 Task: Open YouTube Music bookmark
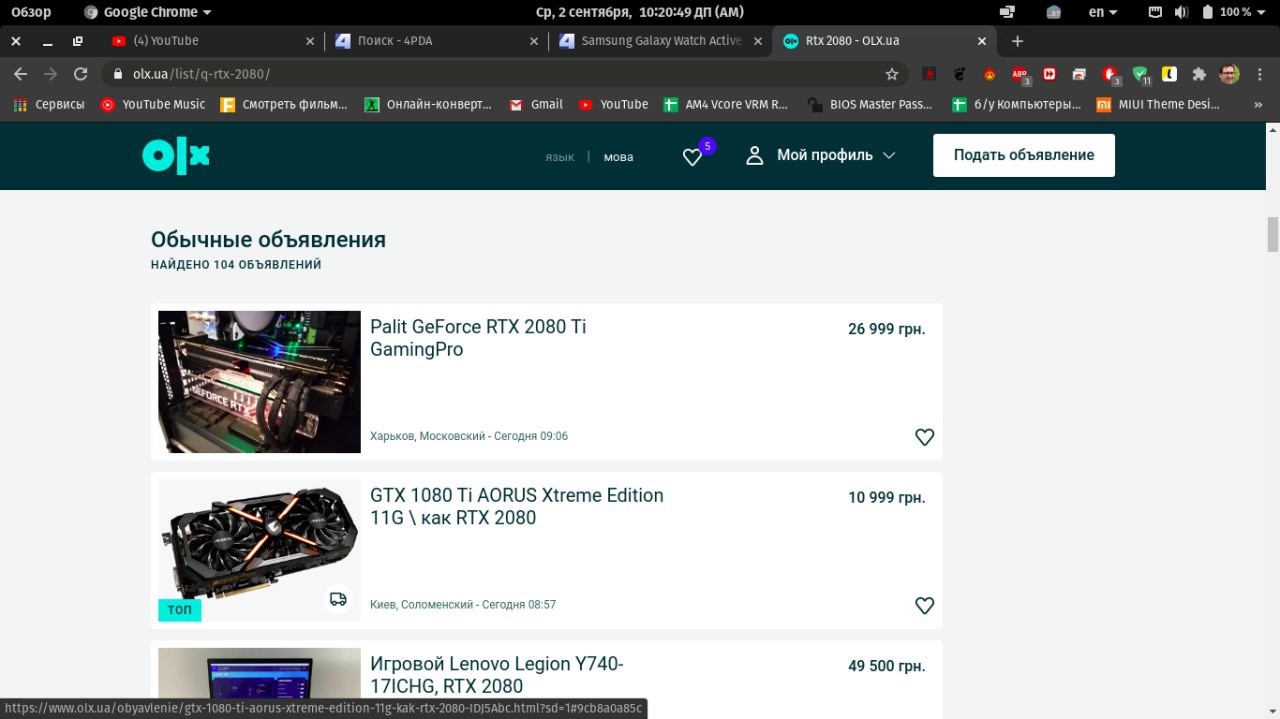tap(153, 104)
